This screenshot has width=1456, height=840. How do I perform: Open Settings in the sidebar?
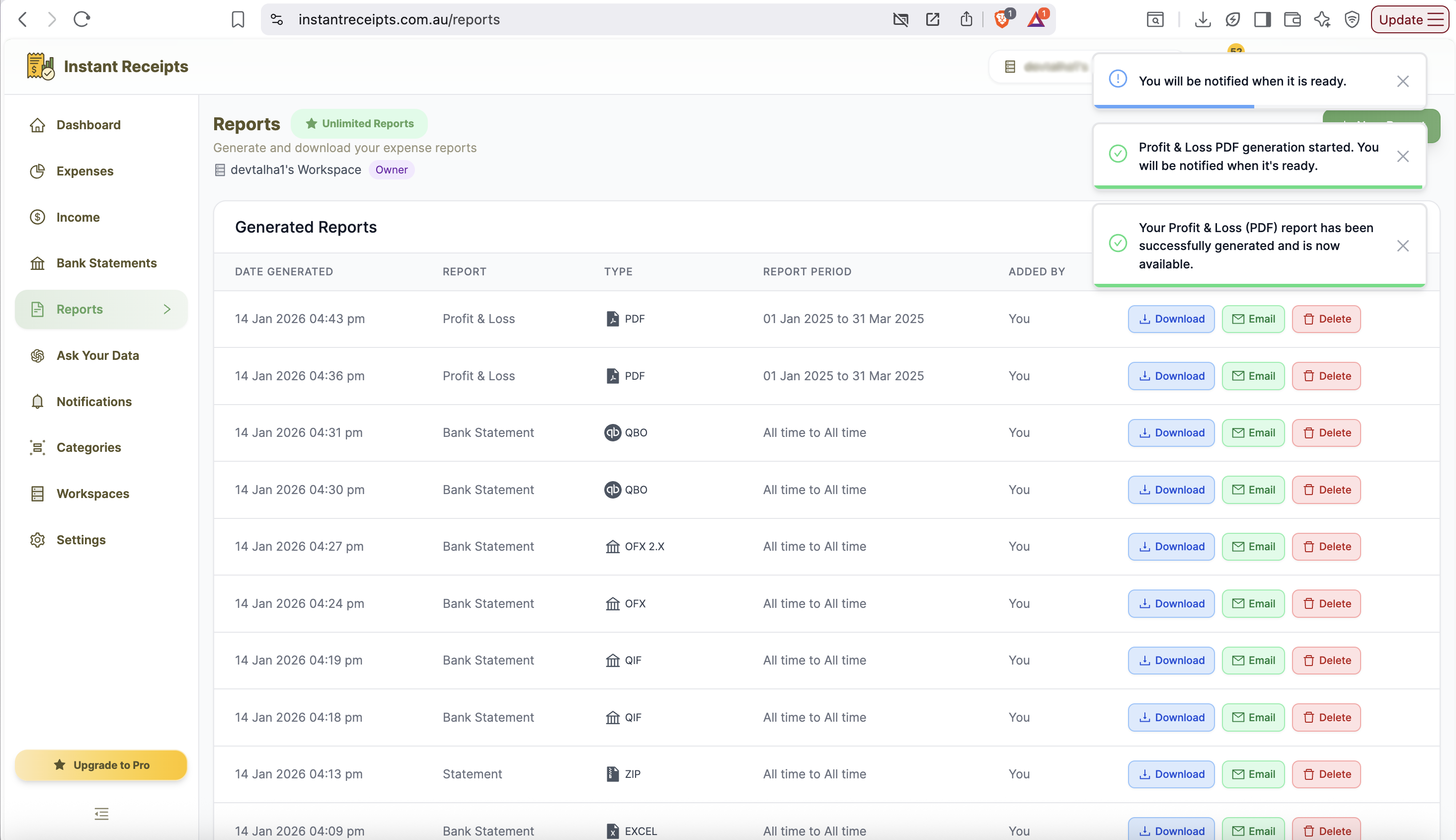tap(101, 539)
